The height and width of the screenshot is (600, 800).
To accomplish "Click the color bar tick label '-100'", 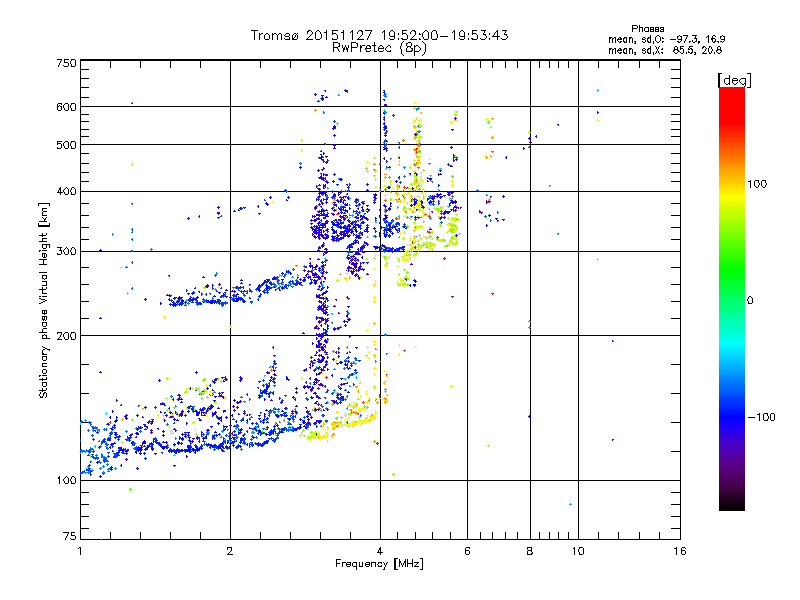I will [761, 417].
